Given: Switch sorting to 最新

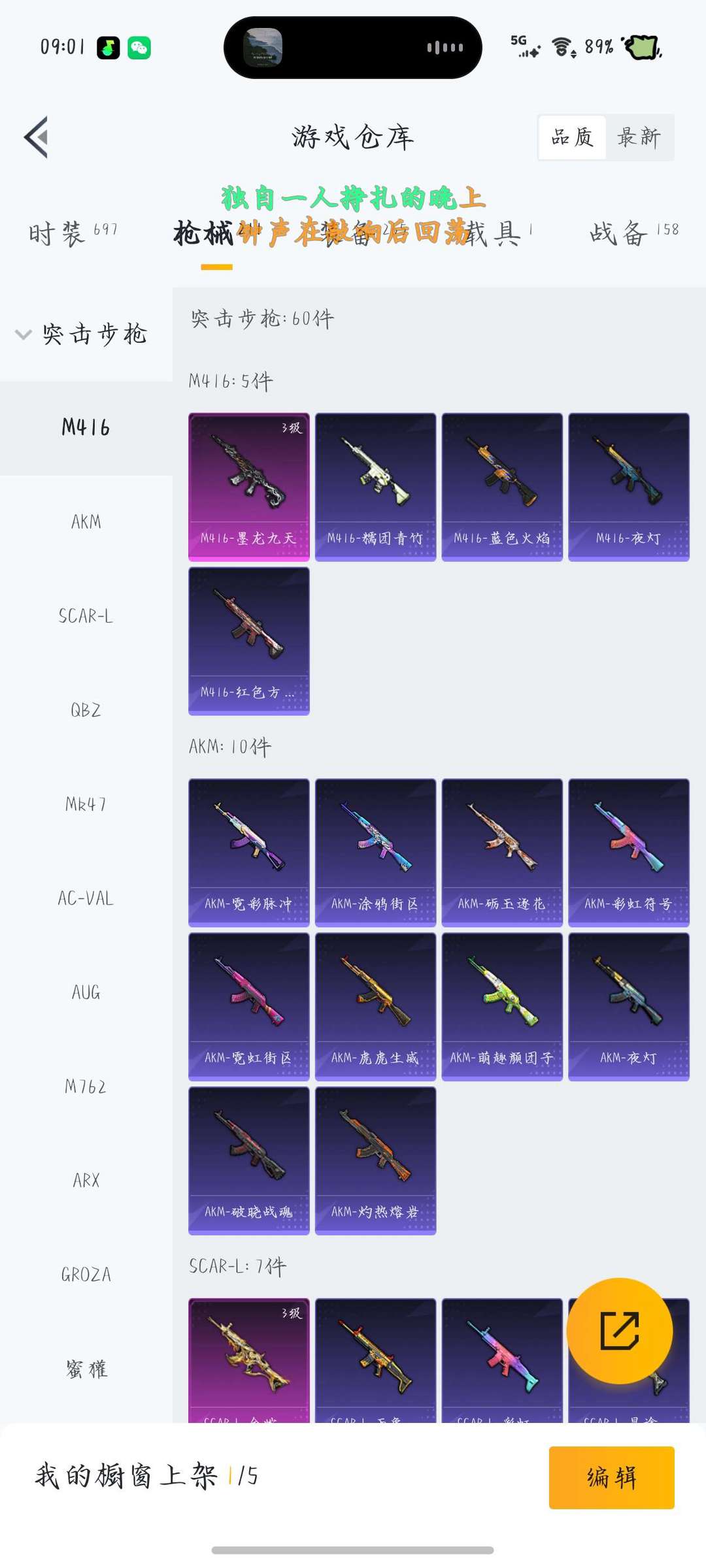Looking at the screenshot, I should click(639, 137).
